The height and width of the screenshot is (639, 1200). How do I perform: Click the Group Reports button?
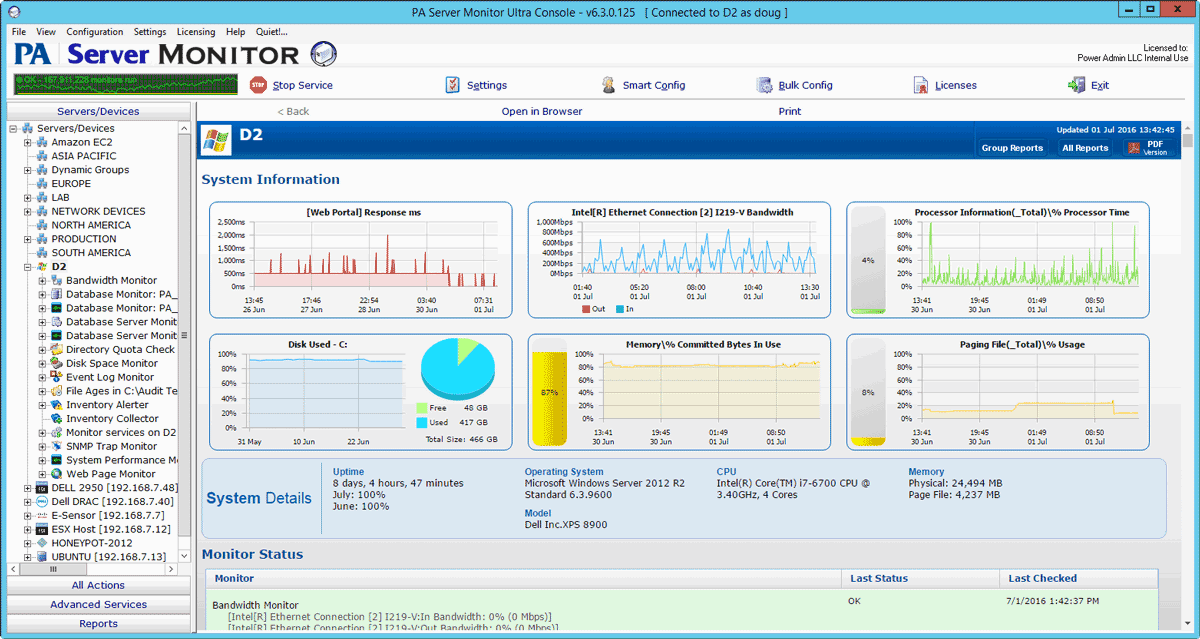pos(1012,148)
